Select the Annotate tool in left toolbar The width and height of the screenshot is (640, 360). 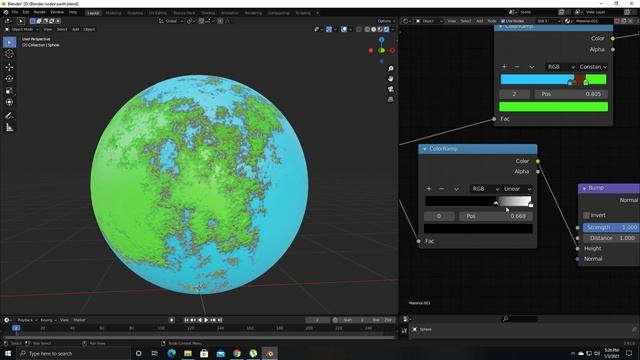tap(9, 116)
